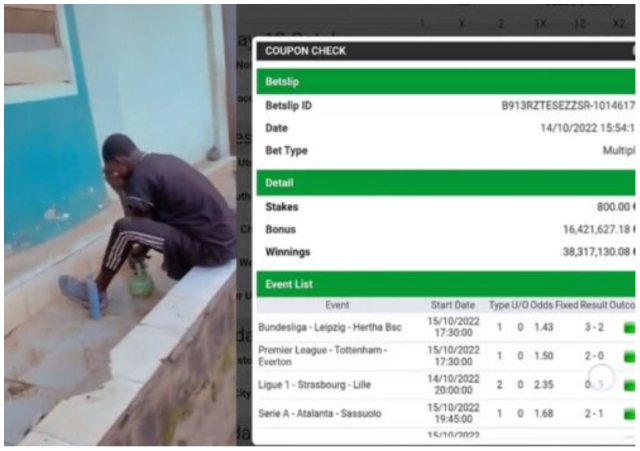Select the Betslip section header
The image size is (640, 451).
pos(446,82)
